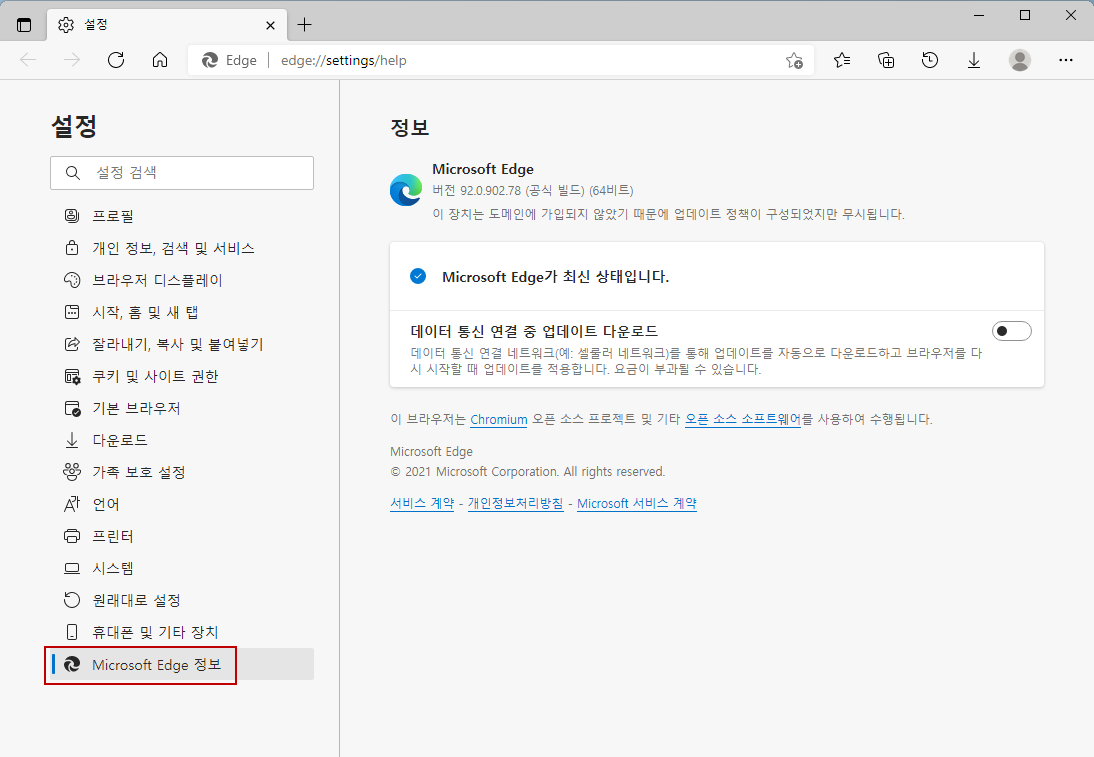
Task: Click the 언어 language icon
Action: coord(72,504)
